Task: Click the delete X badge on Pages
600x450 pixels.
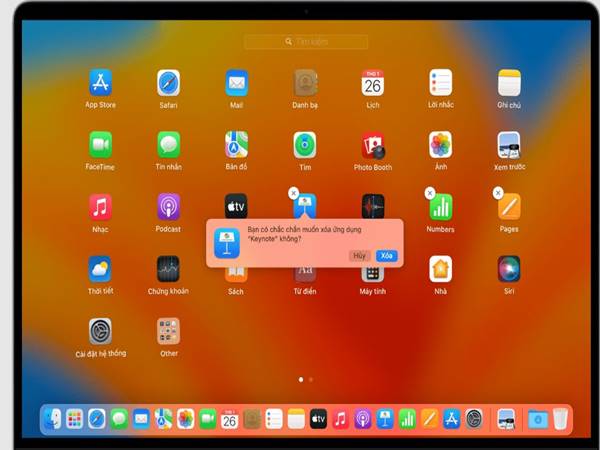Action: click(498, 193)
